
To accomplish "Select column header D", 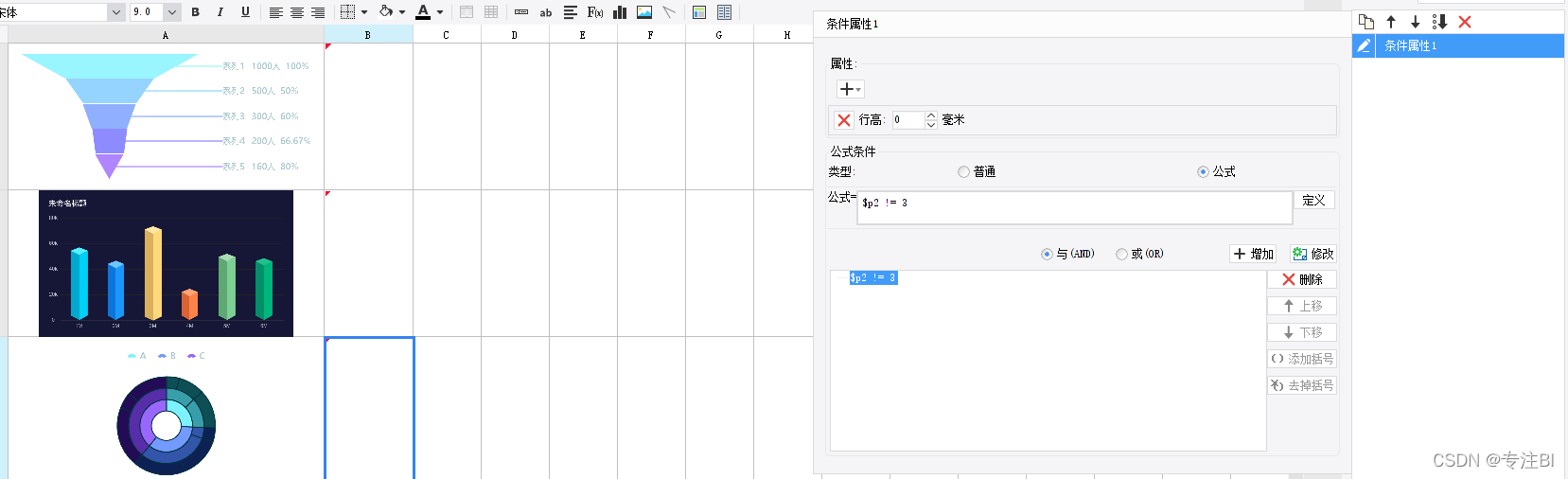I will pyautogui.click(x=515, y=35).
